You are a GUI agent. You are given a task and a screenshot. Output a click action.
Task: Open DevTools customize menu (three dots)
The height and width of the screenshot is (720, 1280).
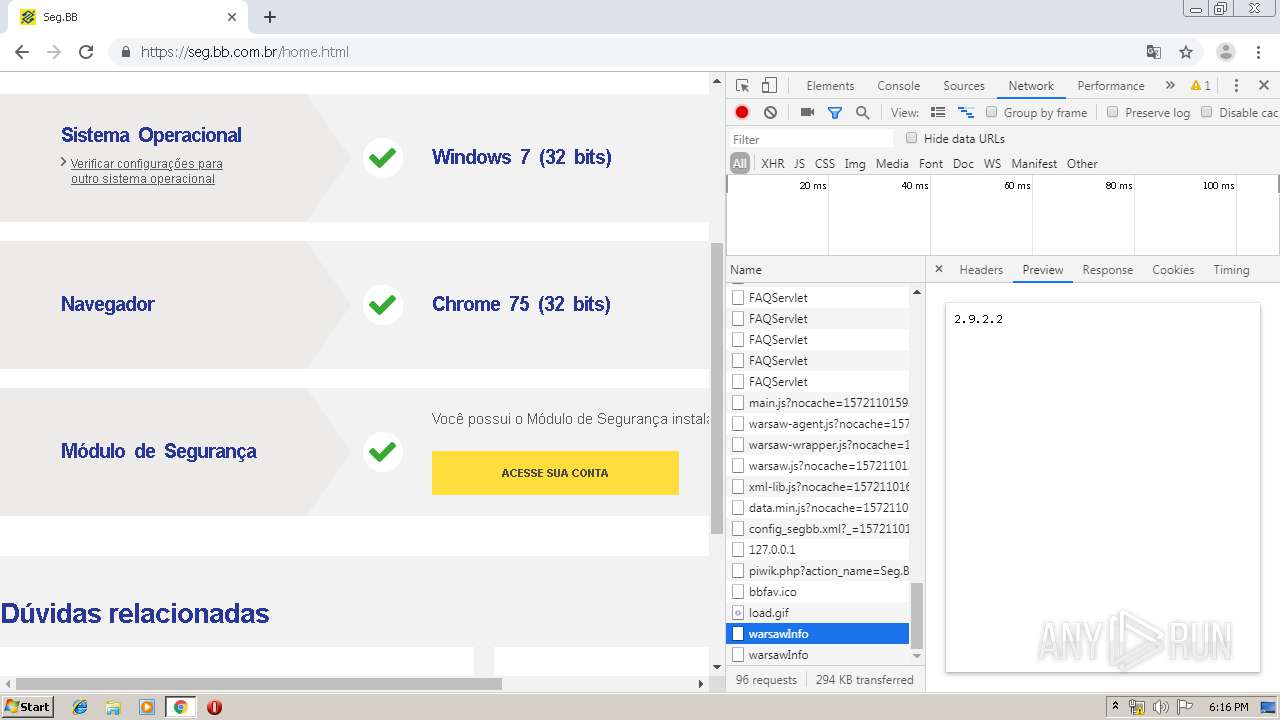coord(1236,86)
